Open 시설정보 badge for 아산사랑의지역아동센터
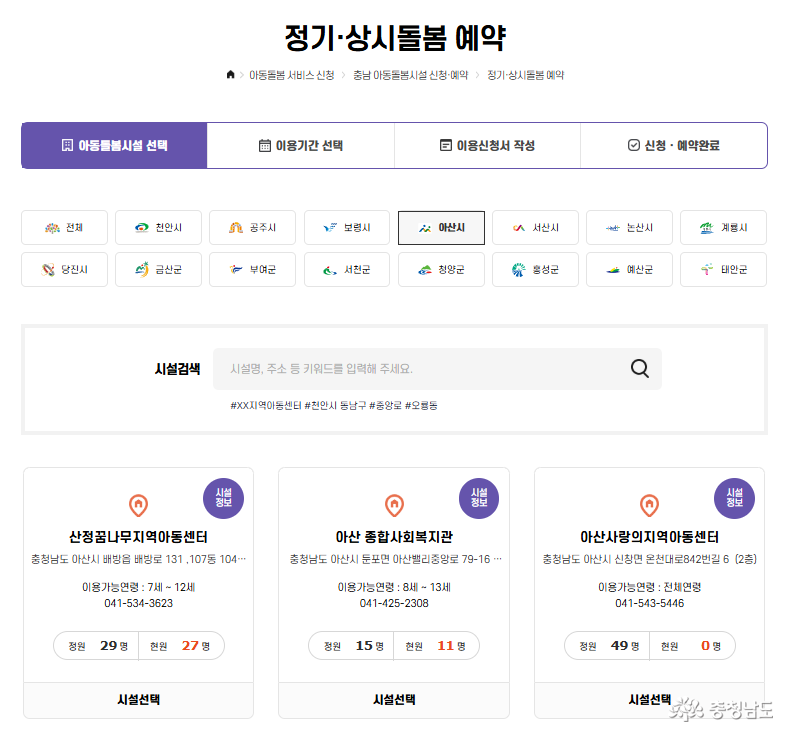Viewport: 789px width, 733px height. pyautogui.click(x=735, y=498)
